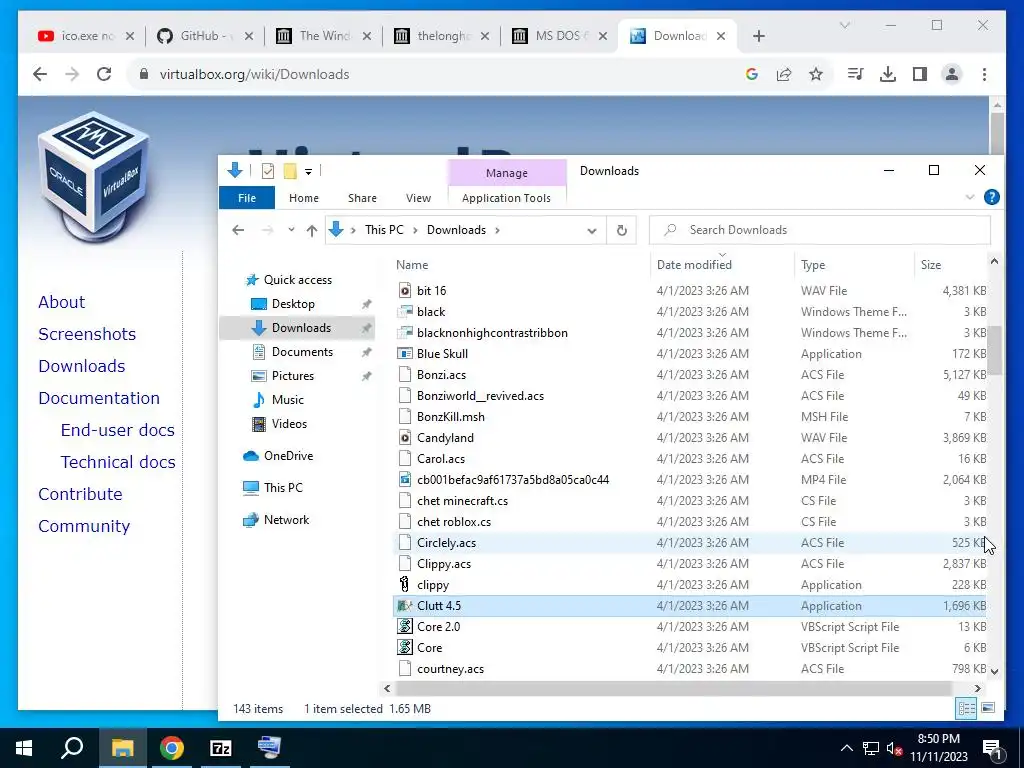Switch to Details view icon
Screen dimensions: 1024x768
pyautogui.click(x=967, y=709)
